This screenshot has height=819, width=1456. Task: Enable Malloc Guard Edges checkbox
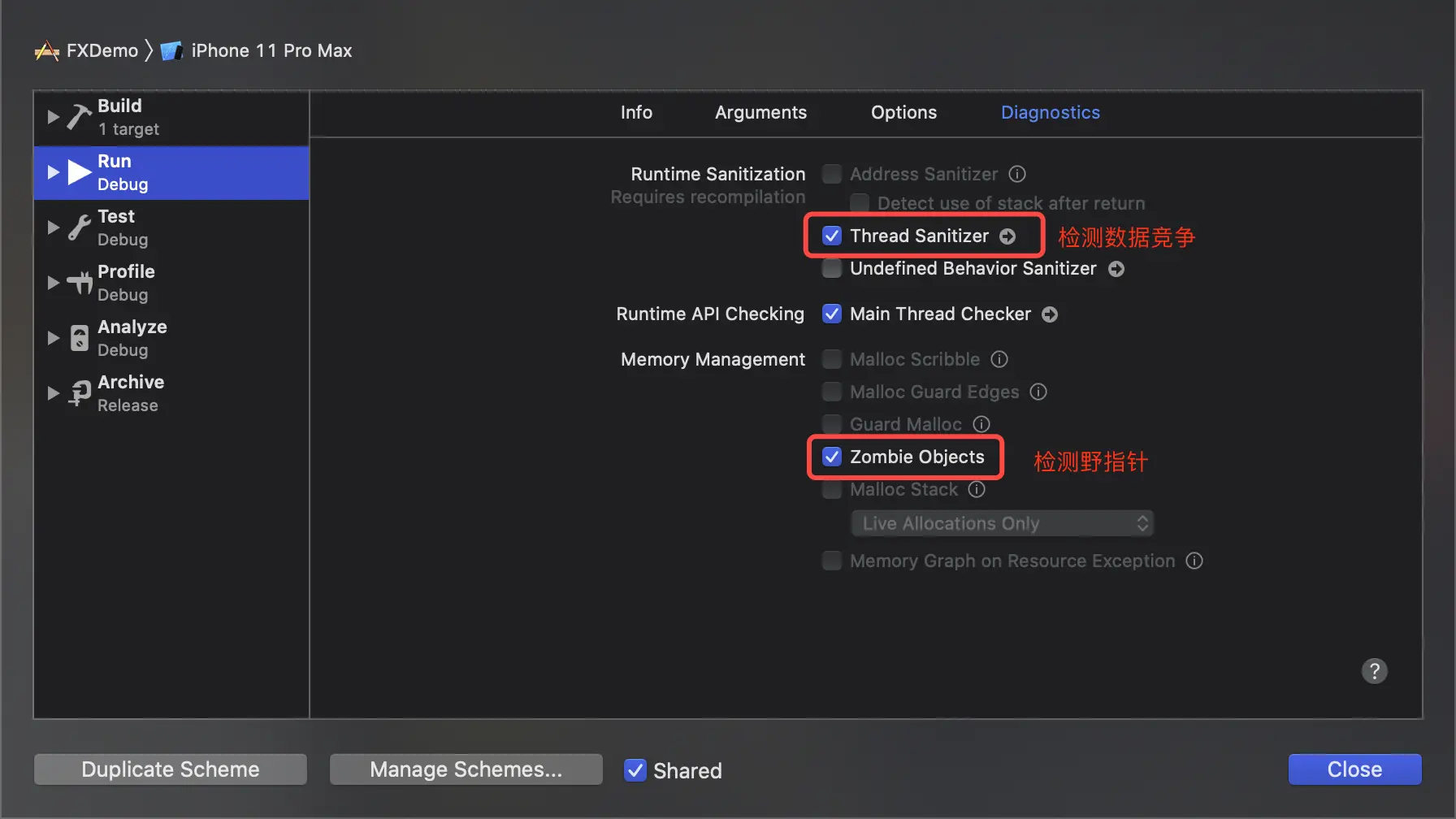tap(832, 392)
